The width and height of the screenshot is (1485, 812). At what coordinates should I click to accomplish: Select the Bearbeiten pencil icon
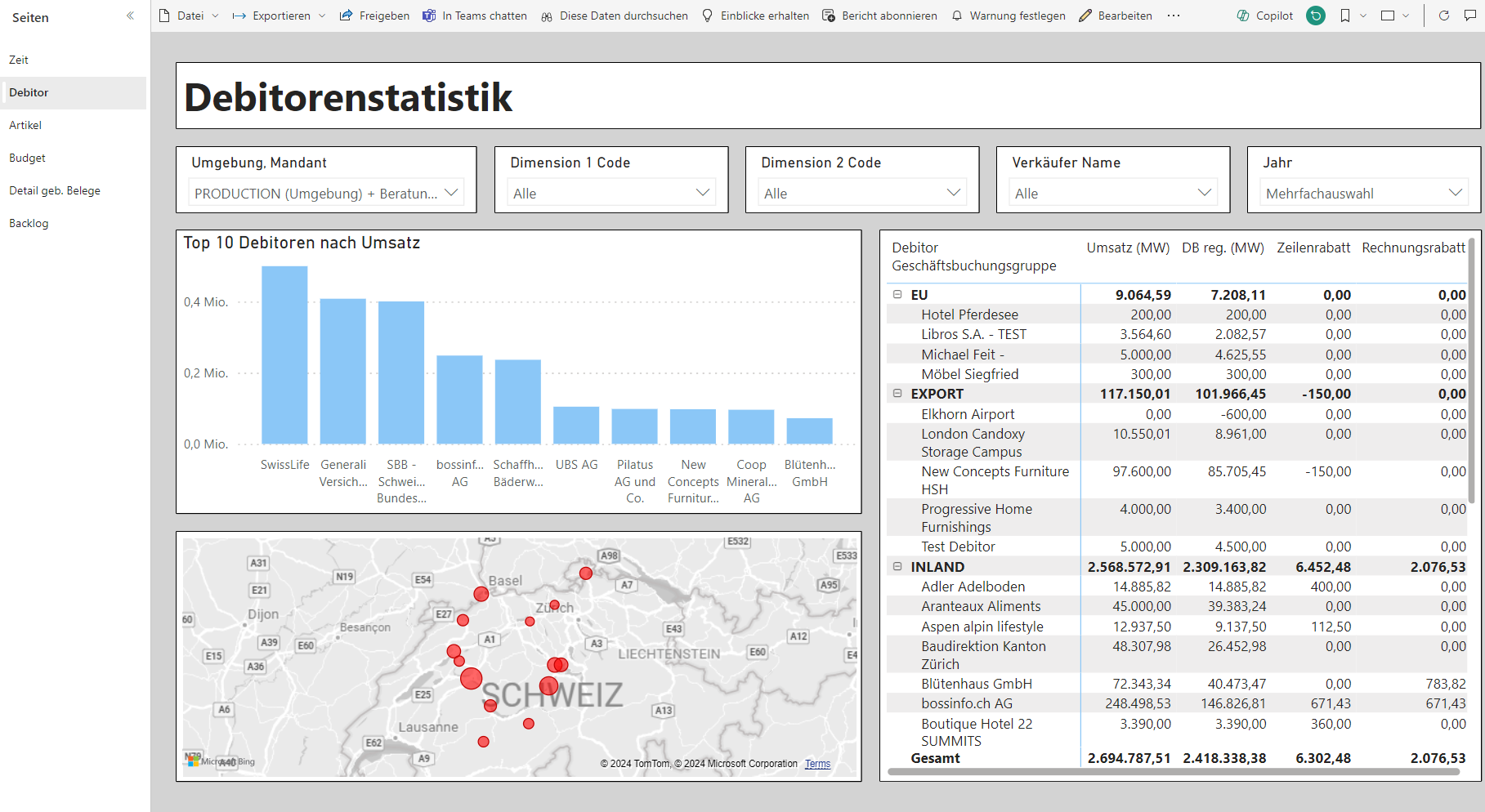[1085, 16]
